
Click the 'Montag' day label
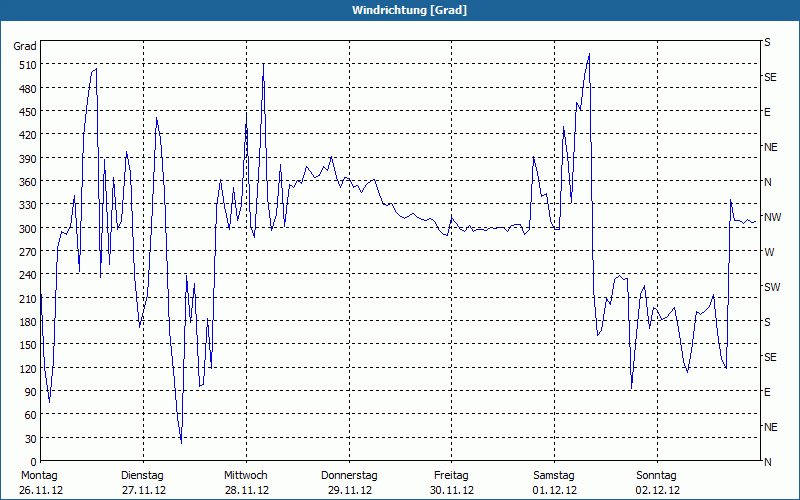coord(39,476)
